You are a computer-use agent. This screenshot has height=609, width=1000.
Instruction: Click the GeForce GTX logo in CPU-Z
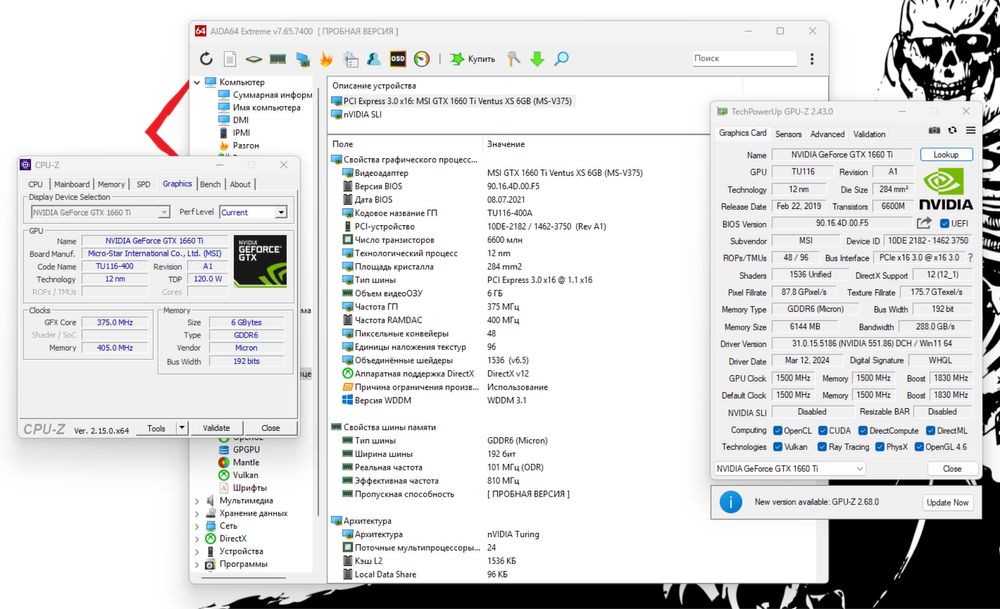pyautogui.click(x=260, y=261)
